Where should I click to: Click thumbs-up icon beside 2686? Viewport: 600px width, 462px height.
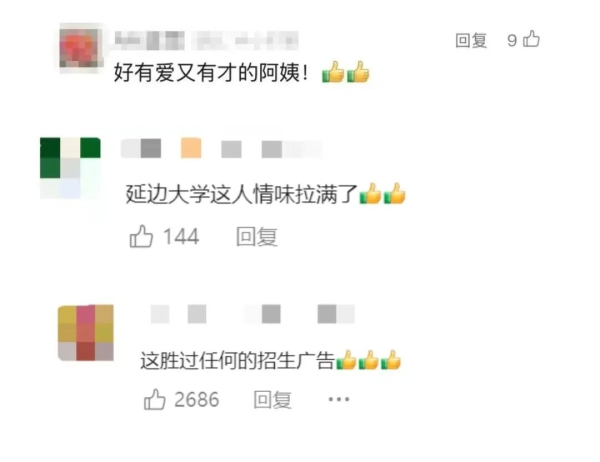tap(155, 399)
